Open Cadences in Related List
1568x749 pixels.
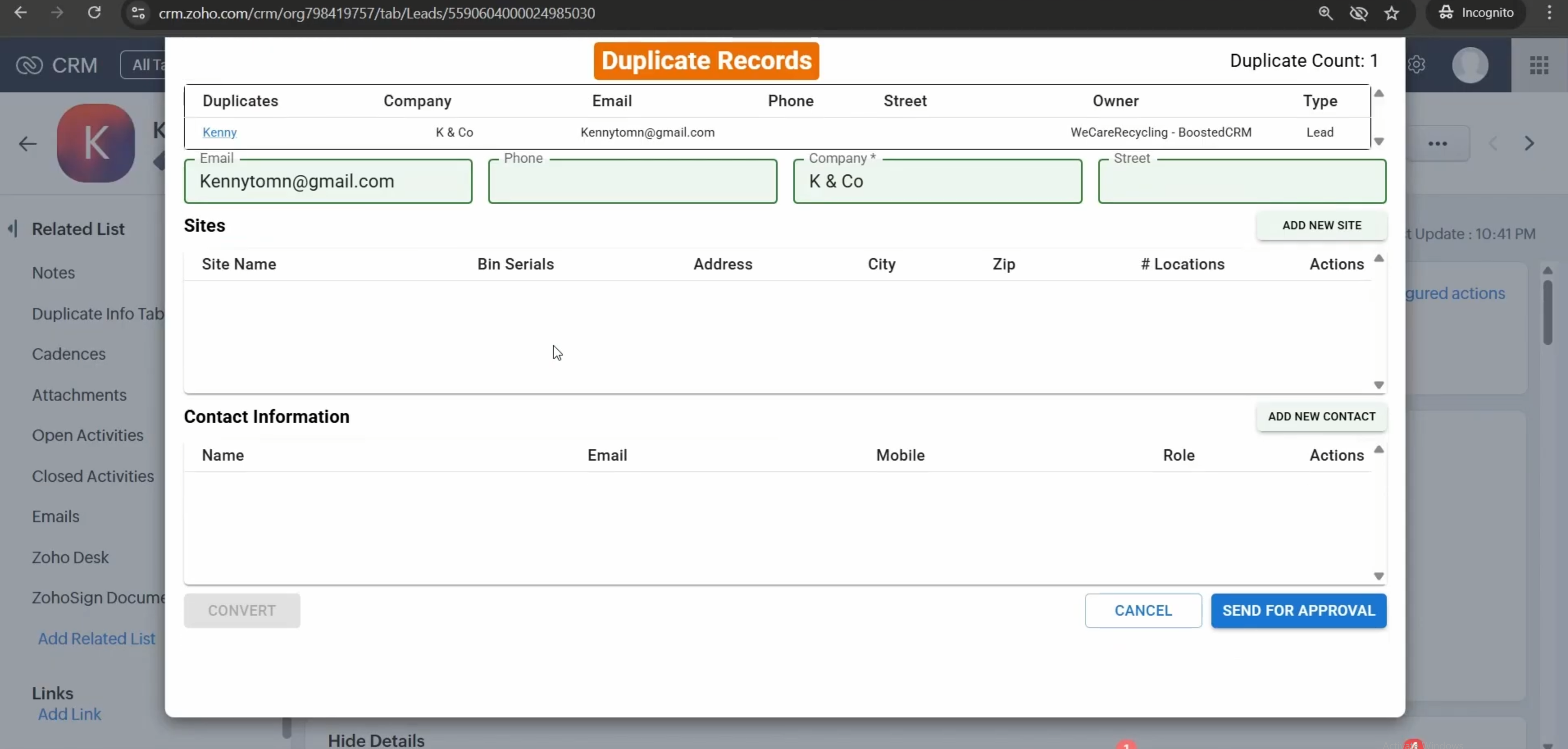[x=69, y=354]
